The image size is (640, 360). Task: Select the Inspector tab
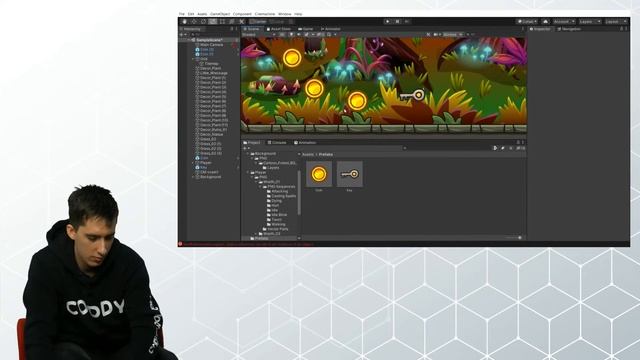[x=540, y=29]
